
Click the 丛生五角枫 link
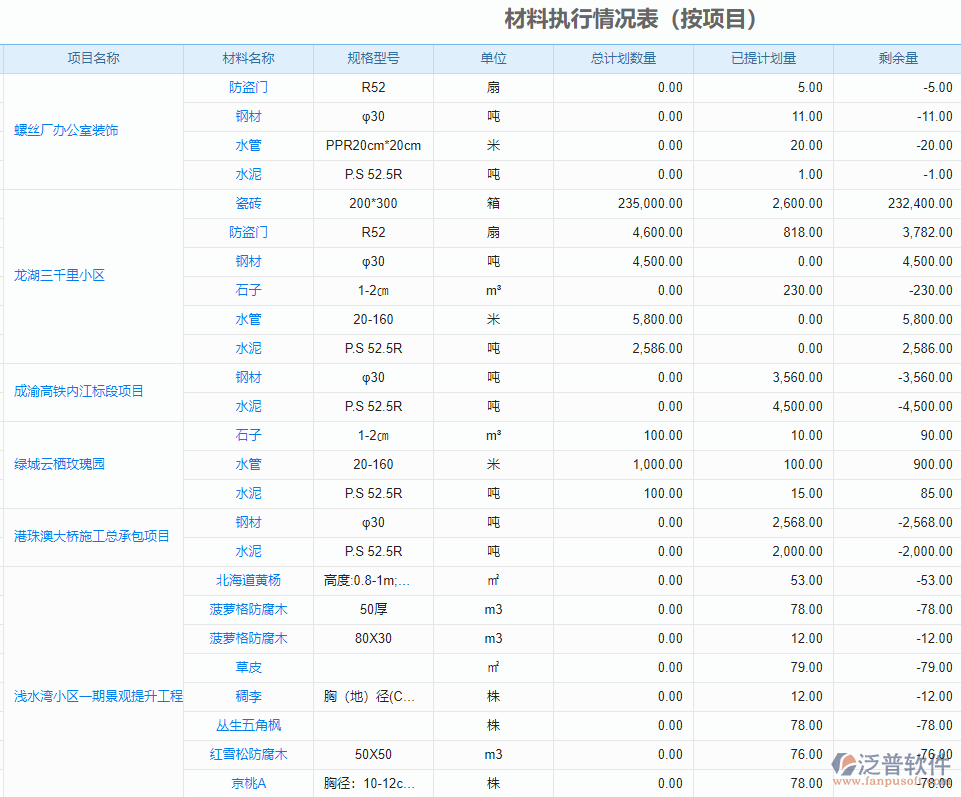point(246,725)
